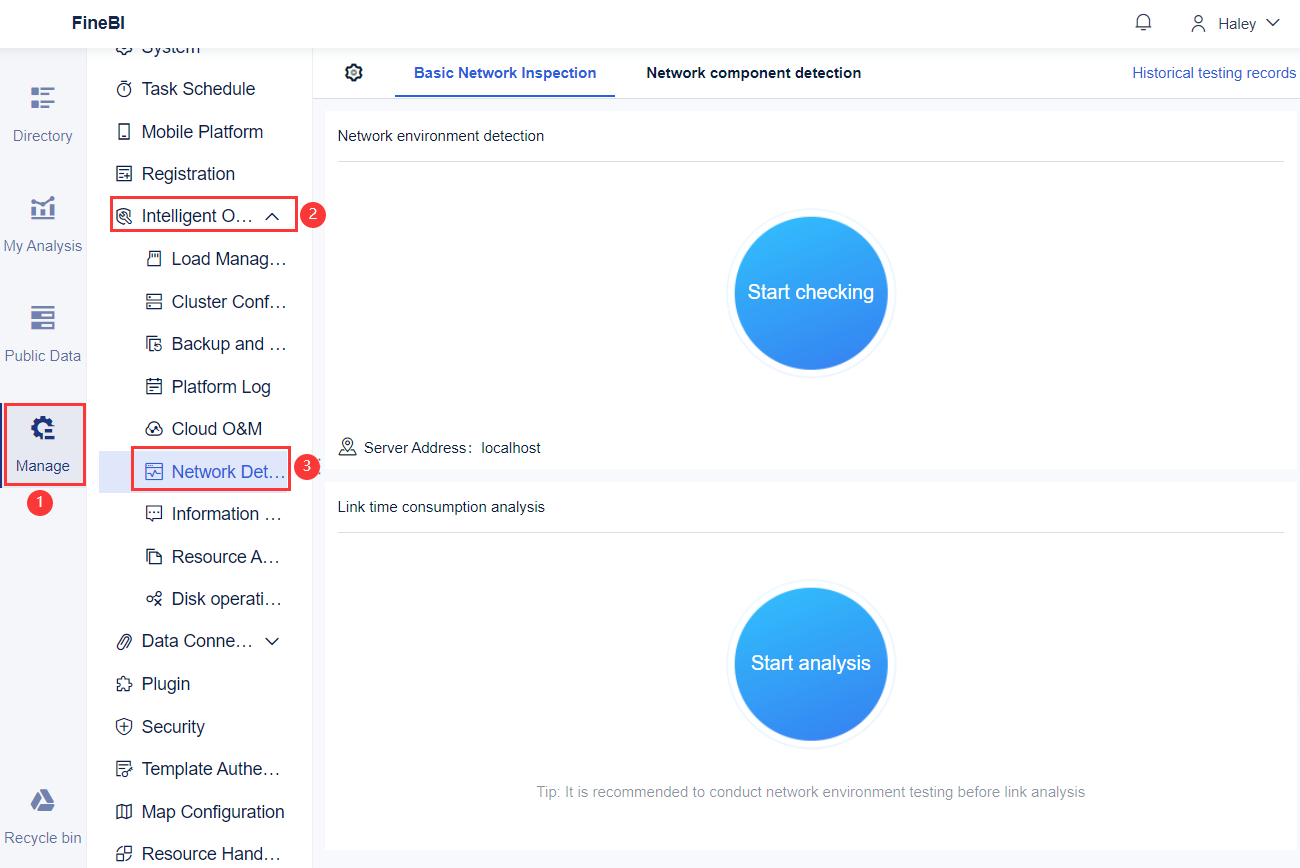Select Task Schedule in the Manage menu
Screen dimensions: 1300x868
(196, 88)
